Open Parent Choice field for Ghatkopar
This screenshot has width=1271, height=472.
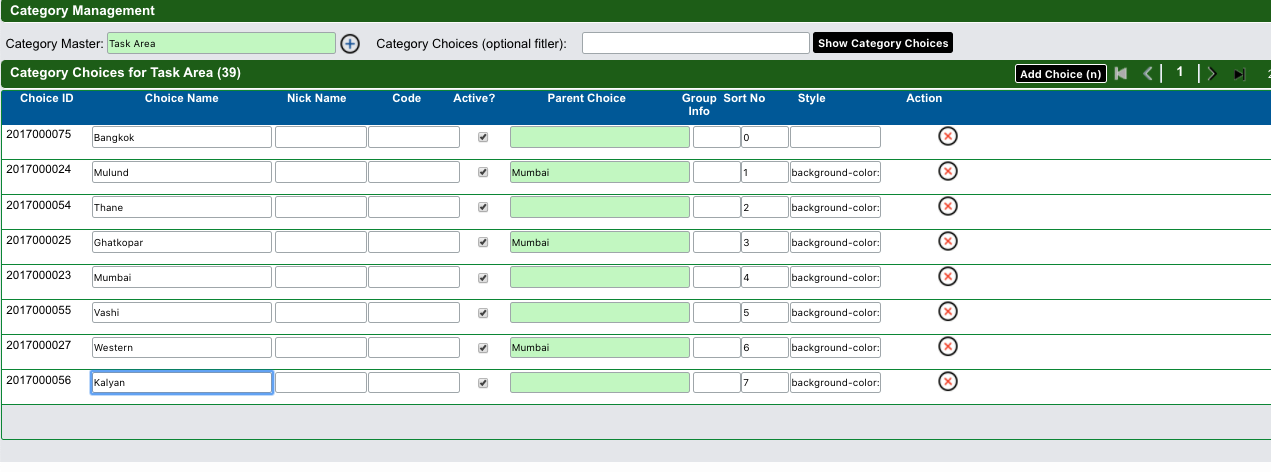pos(600,242)
